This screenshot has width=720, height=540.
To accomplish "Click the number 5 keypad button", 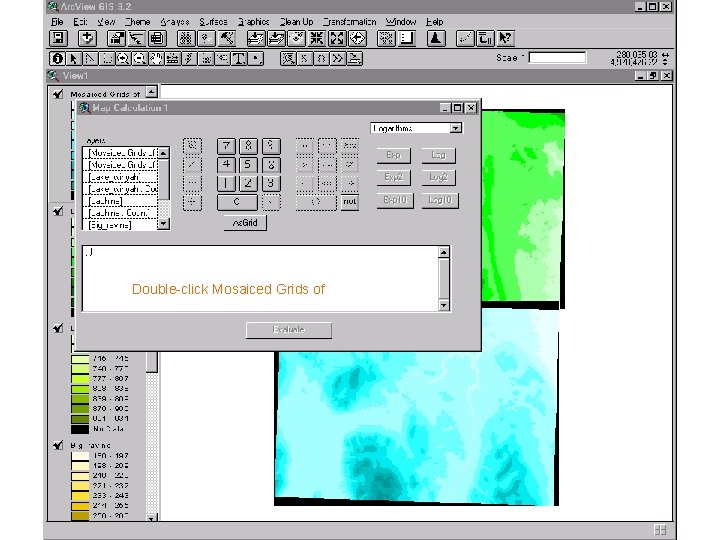I will (248, 164).
